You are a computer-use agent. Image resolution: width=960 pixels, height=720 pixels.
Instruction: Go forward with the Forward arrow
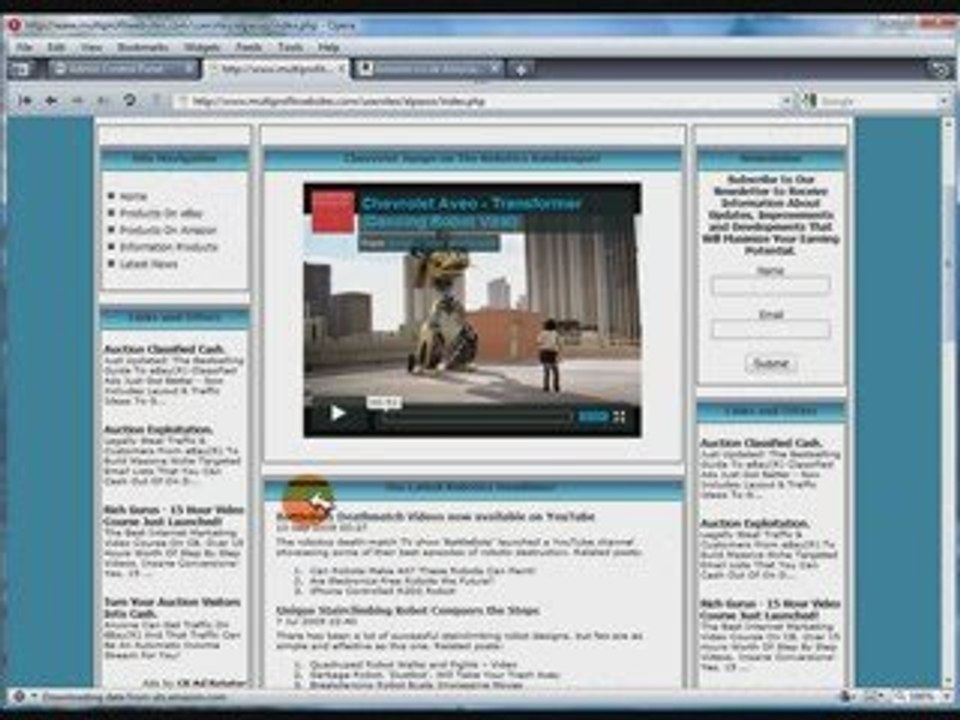coord(77,100)
